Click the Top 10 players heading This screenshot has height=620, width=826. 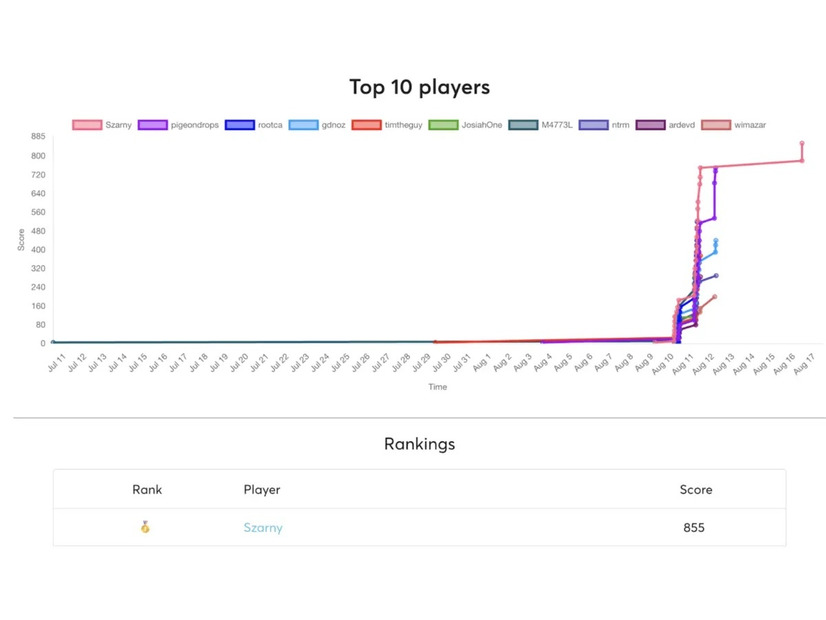pos(419,87)
